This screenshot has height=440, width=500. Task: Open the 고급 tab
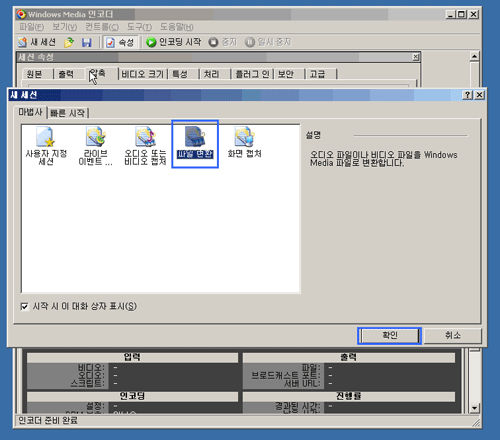(x=317, y=74)
